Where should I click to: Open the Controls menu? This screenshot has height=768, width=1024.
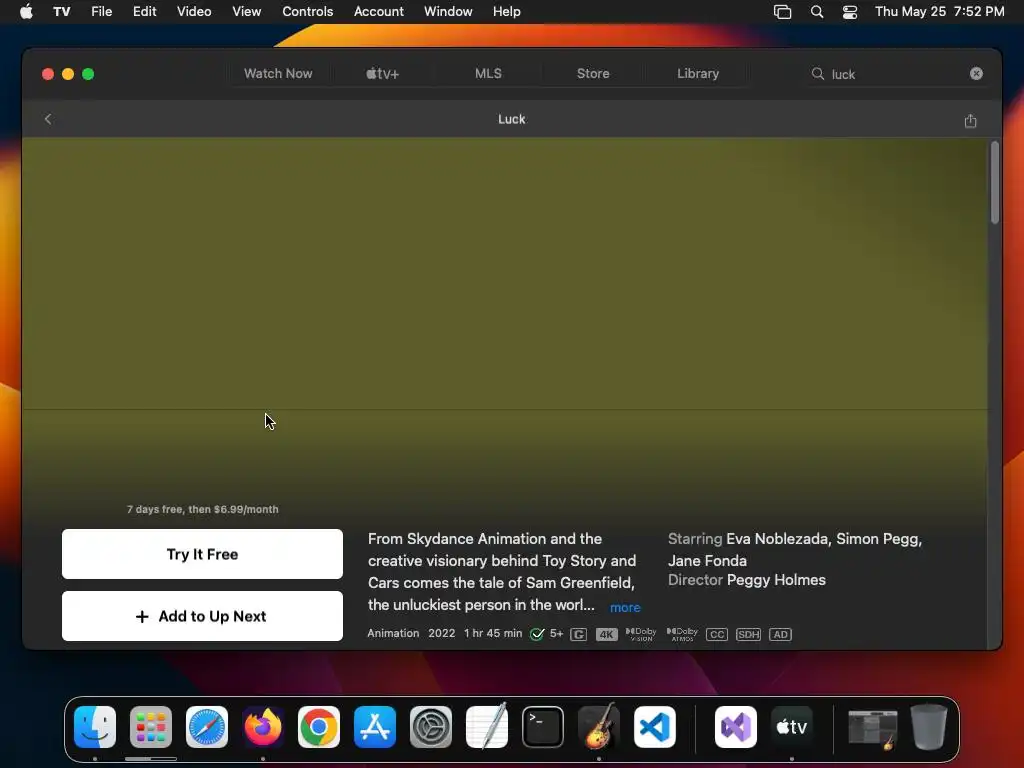coord(308,11)
